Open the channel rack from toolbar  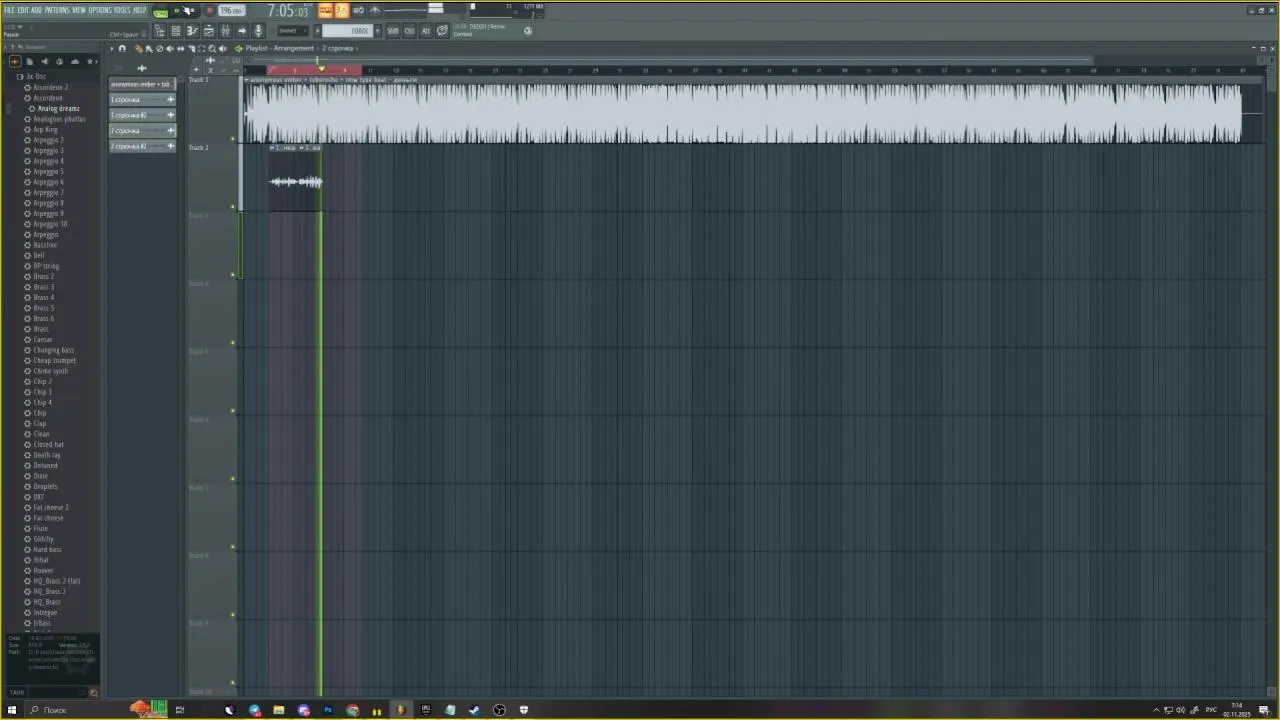[175, 31]
